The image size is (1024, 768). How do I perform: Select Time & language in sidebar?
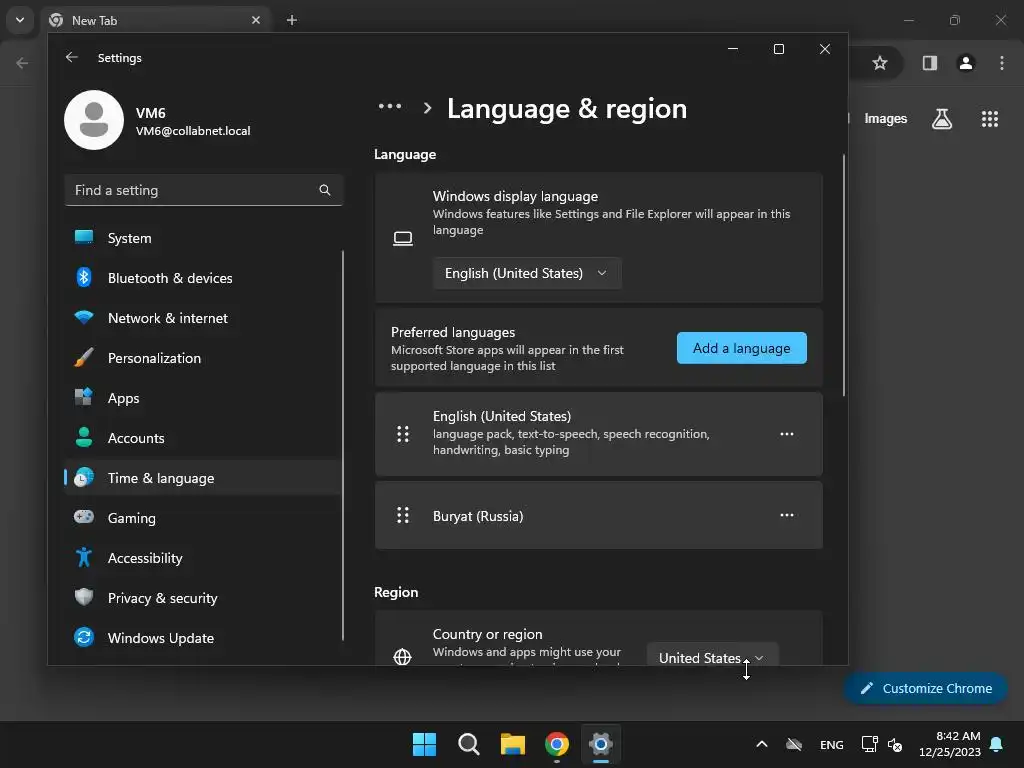tap(203, 478)
